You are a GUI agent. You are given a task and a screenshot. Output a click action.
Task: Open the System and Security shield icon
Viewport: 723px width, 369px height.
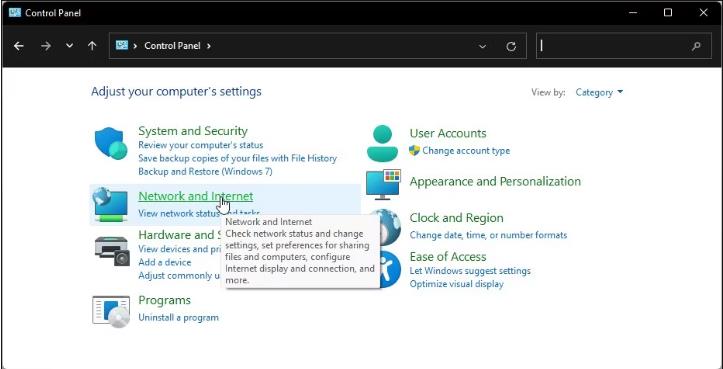[111, 143]
